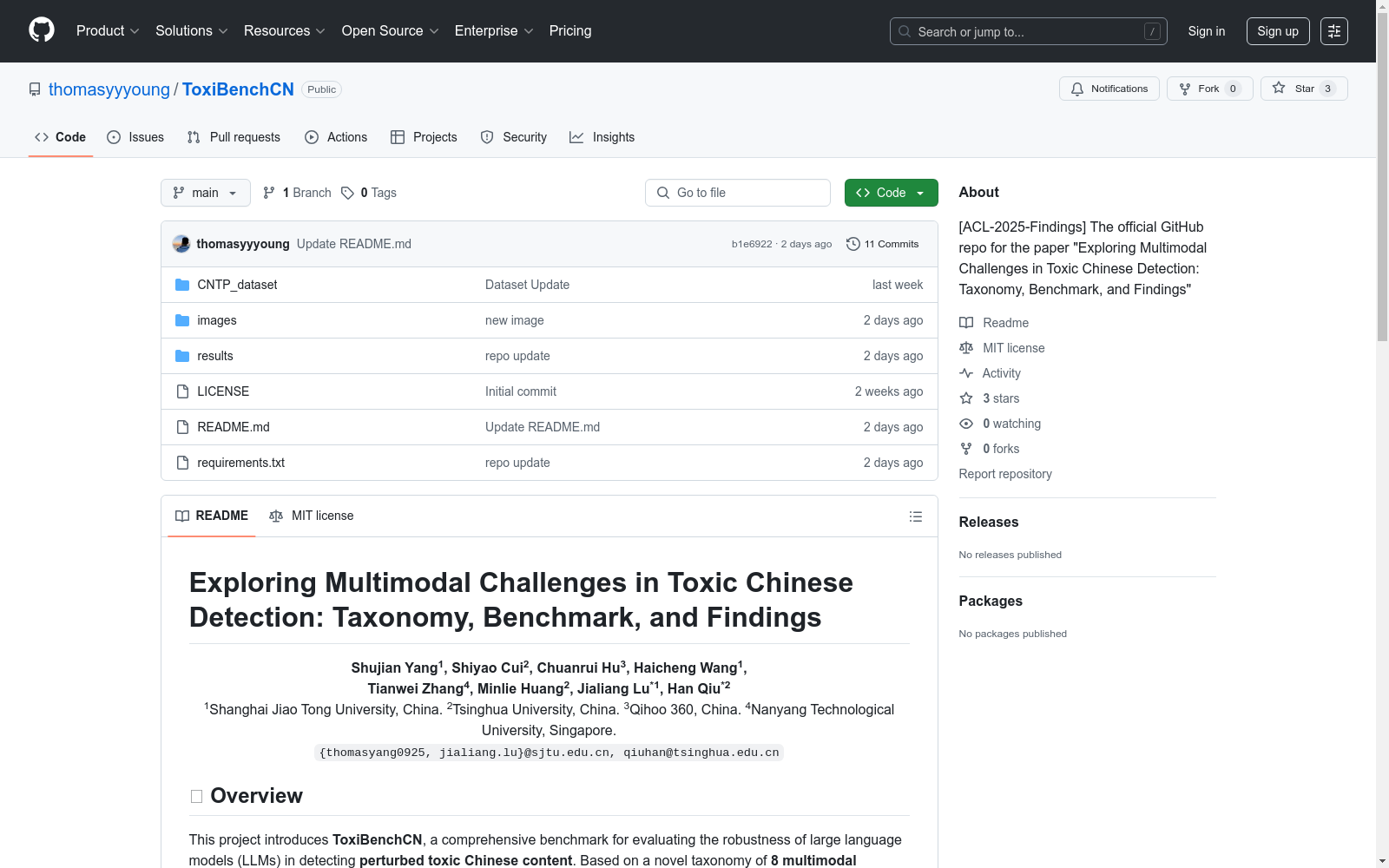
Task: Click Sign in
Action: point(1207,31)
